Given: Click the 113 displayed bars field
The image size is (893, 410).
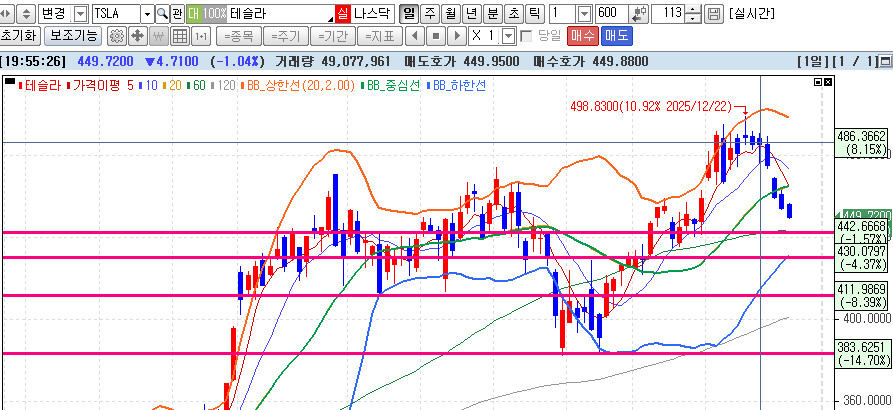Looking at the screenshot, I should click(667, 13).
